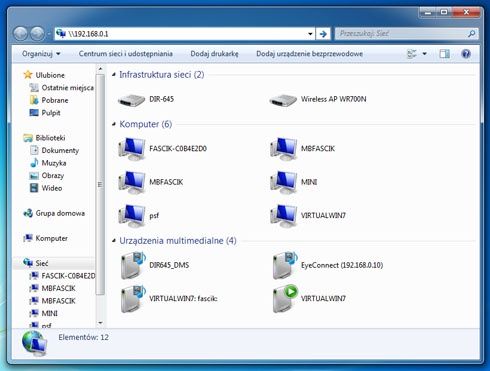The width and height of the screenshot is (490, 371).
Task: Open the address bar history dropdown
Action: (x=310, y=34)
